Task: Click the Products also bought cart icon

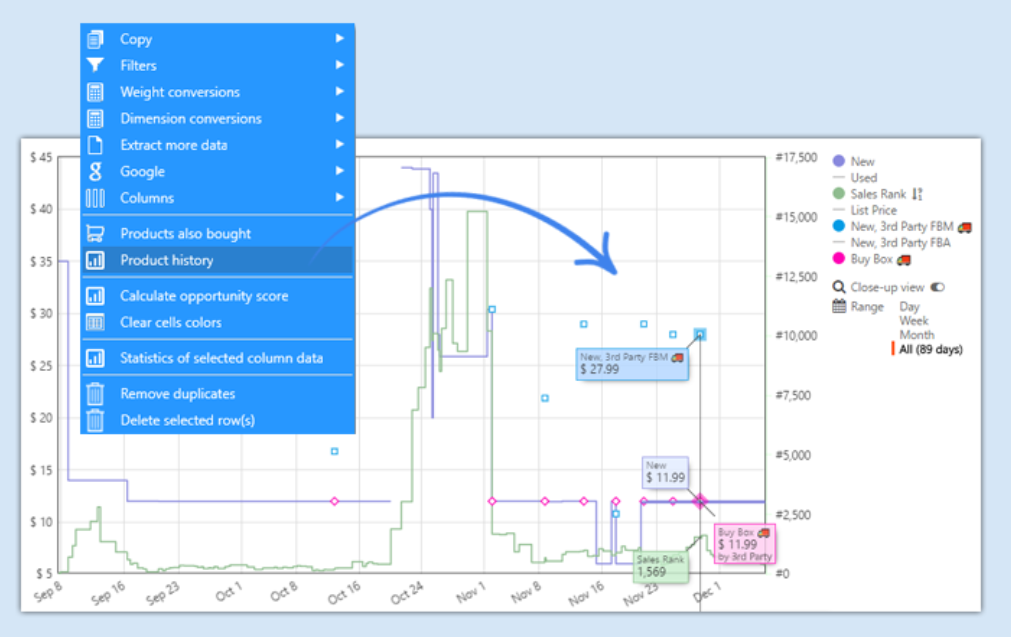Action: [x=95, y=233]
